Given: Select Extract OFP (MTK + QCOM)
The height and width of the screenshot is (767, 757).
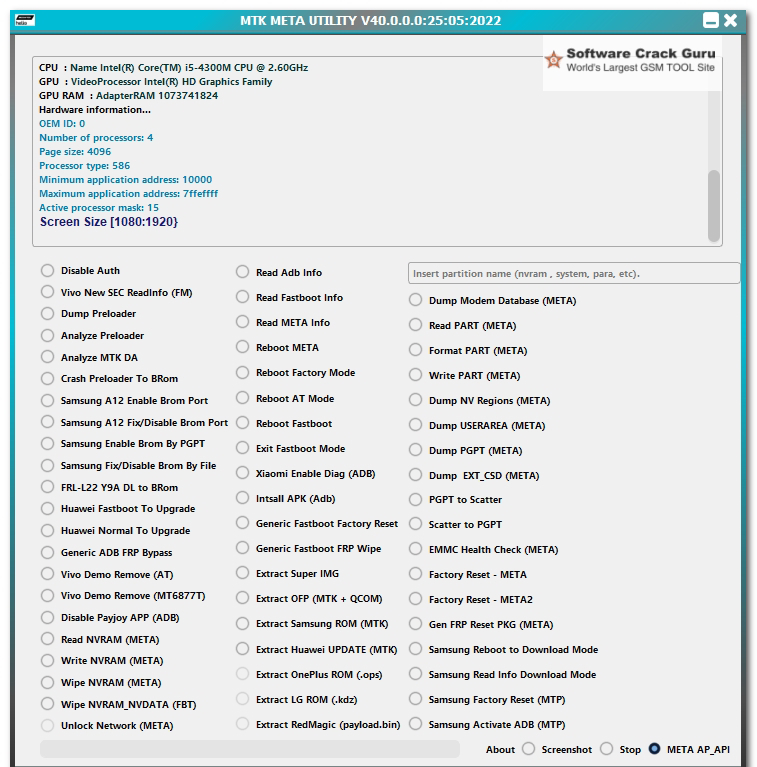Looking at the screenshot, I should (243, 598).
